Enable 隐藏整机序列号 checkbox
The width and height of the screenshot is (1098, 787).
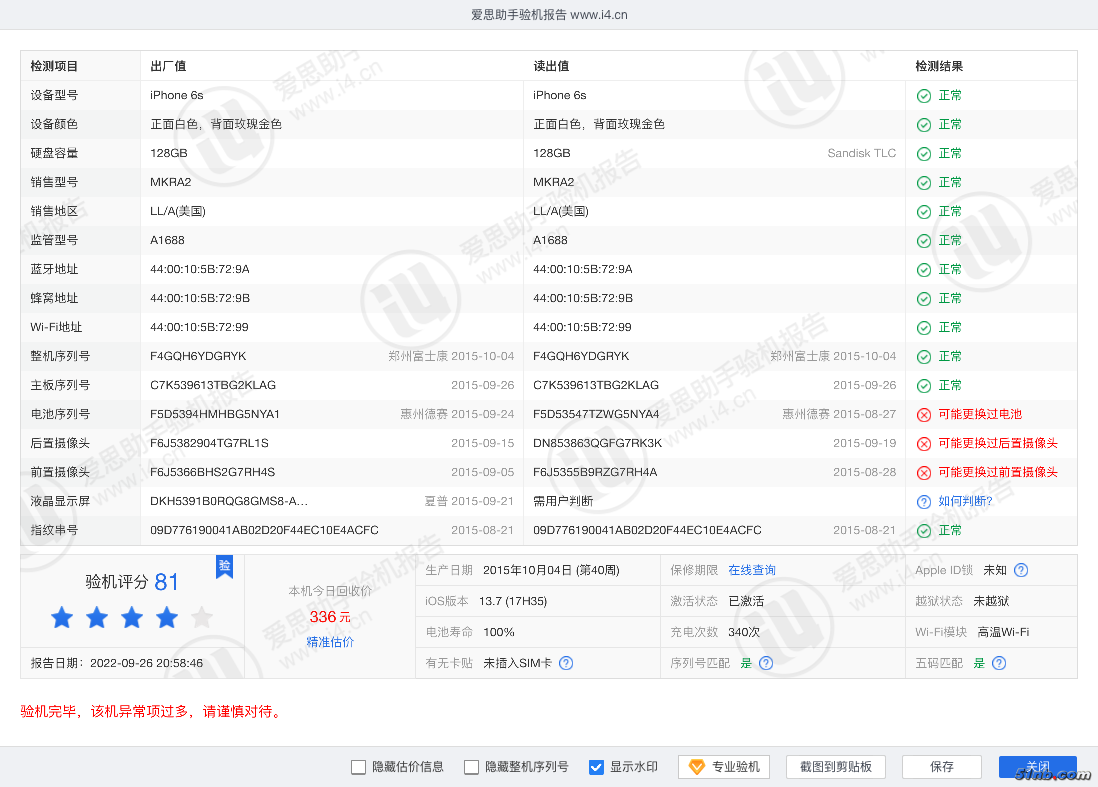tap(472, 767)
